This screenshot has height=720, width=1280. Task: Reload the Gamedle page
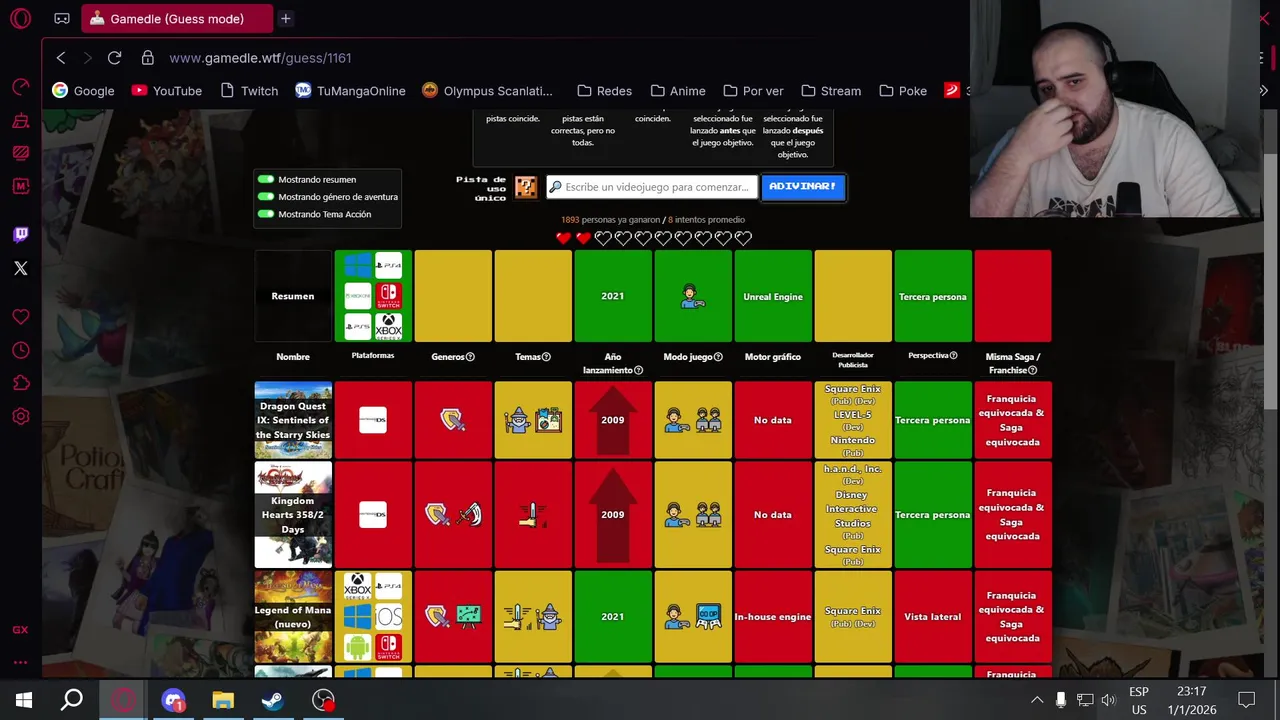[x=114, y=58]
